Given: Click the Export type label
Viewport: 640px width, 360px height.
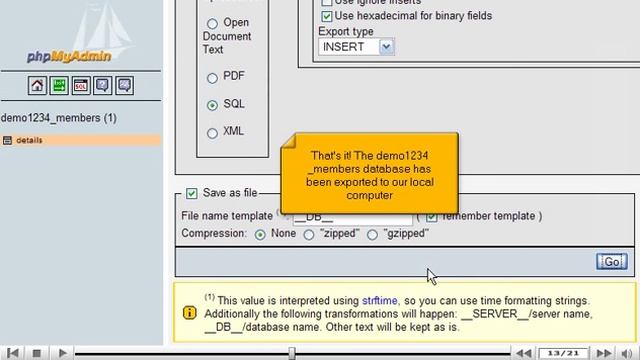Looking at the screenshot, I should pyautogui.click(x=346, y=32).
